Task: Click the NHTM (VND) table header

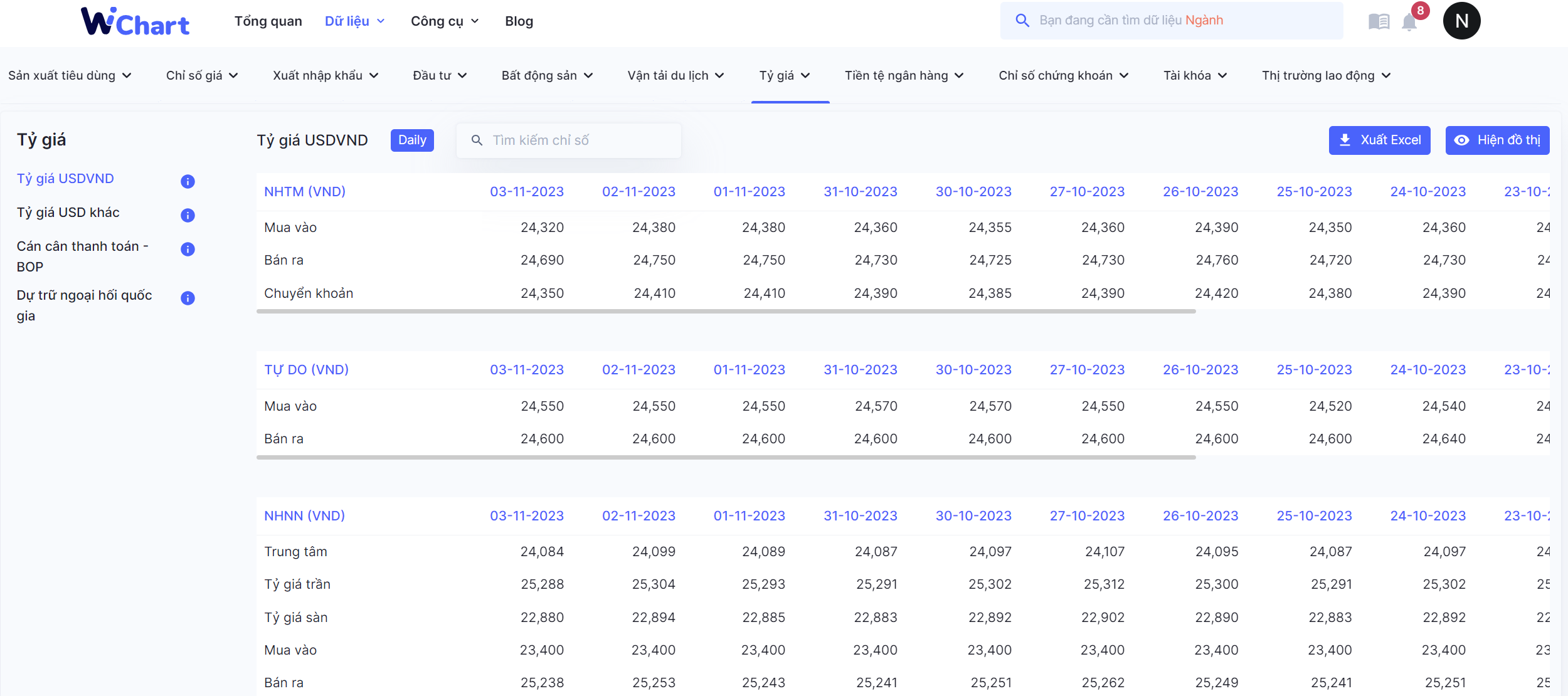Action: pyautogui.click(x=305, y=192)
